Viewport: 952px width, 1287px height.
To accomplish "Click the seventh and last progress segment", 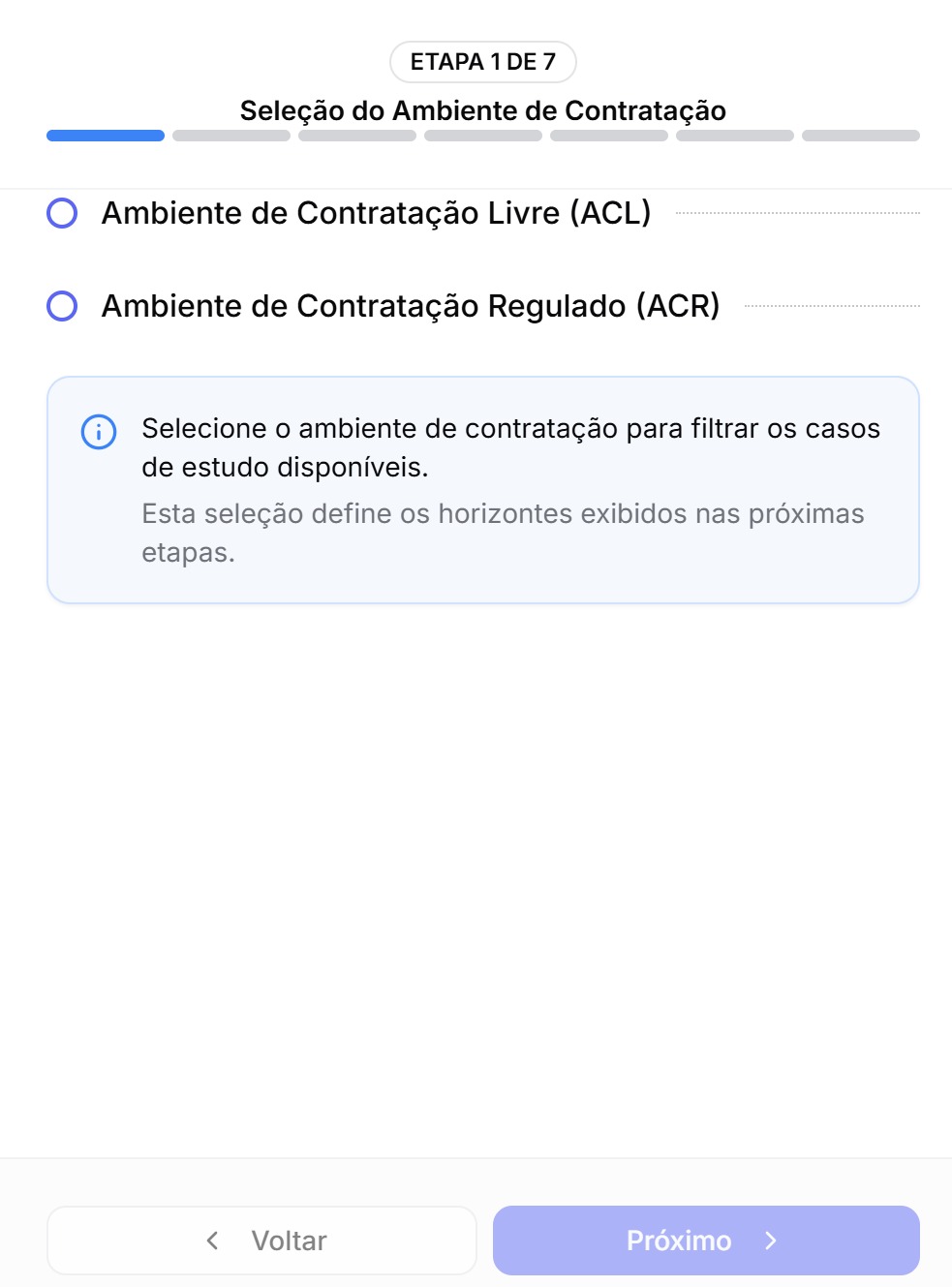I will pos(861,136).
